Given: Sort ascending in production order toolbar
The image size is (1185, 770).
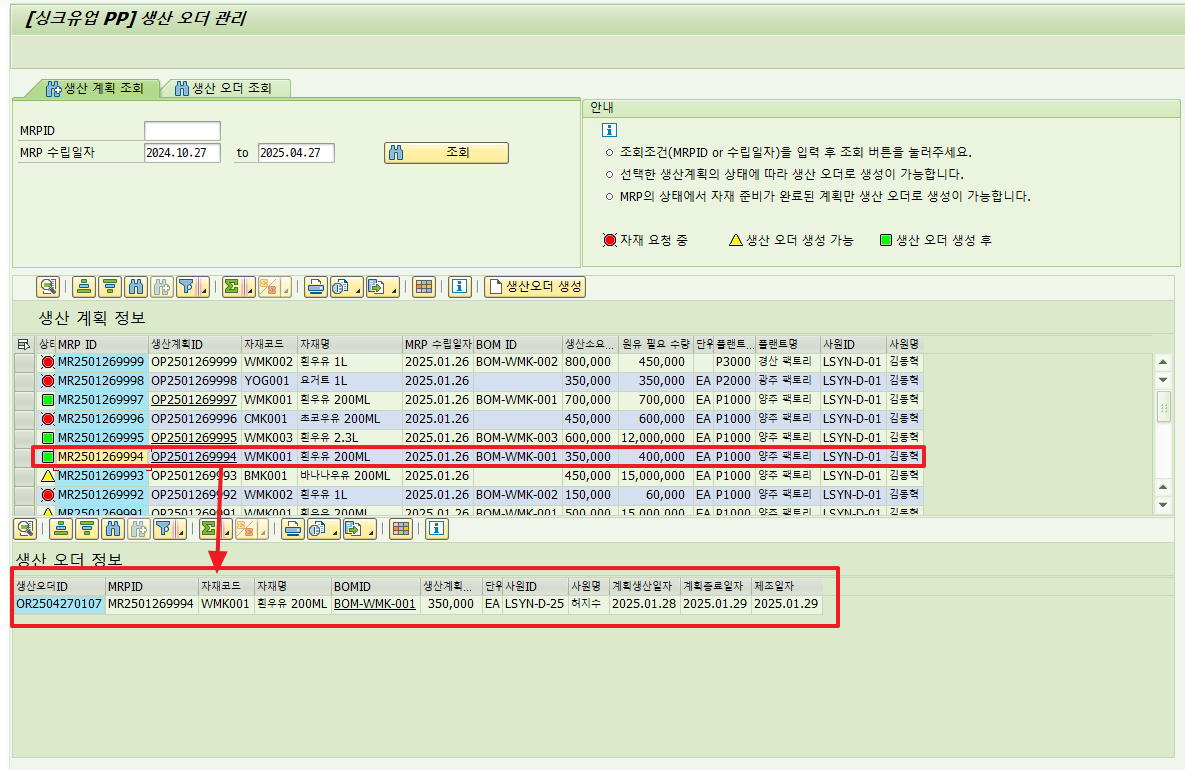Looking at the screenshot, I should click(61, 529).
